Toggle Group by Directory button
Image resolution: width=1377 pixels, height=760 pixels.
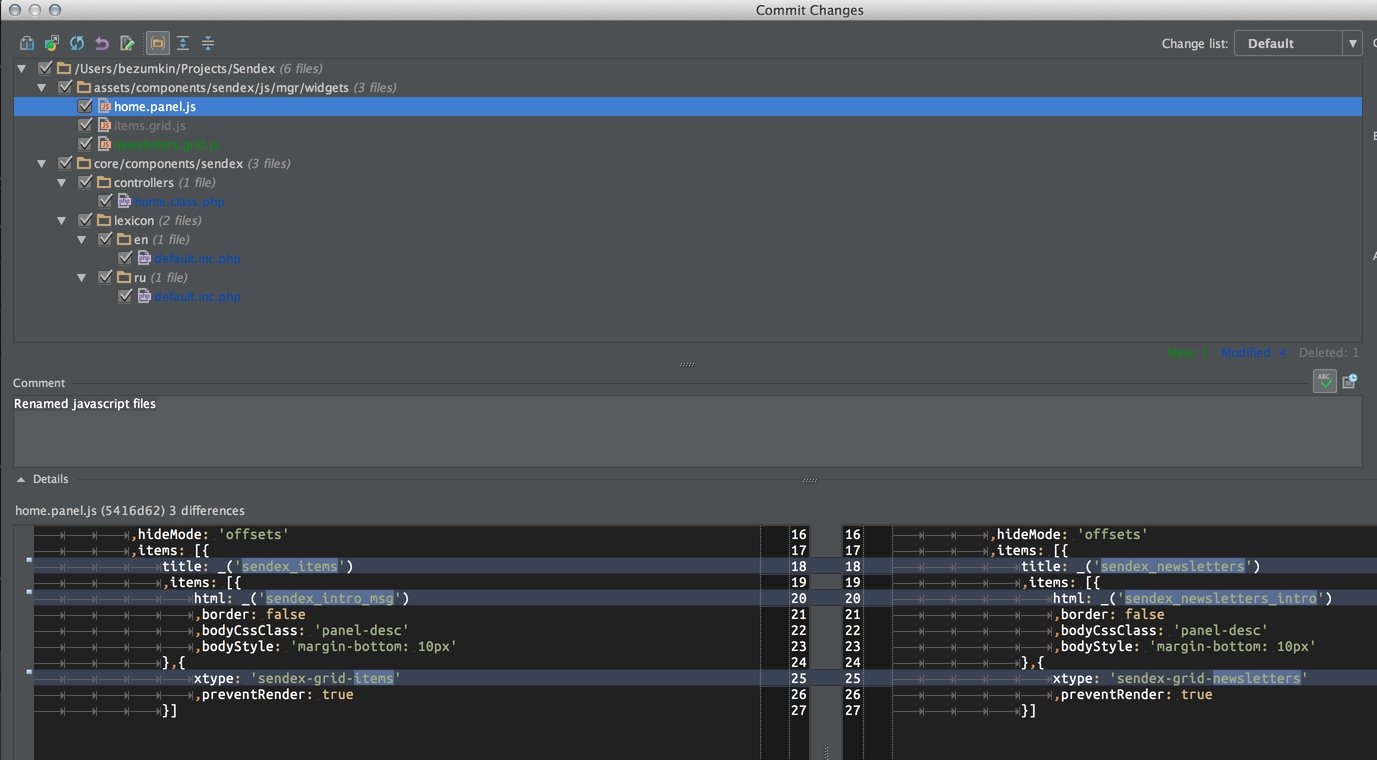[x=157, y=43]
